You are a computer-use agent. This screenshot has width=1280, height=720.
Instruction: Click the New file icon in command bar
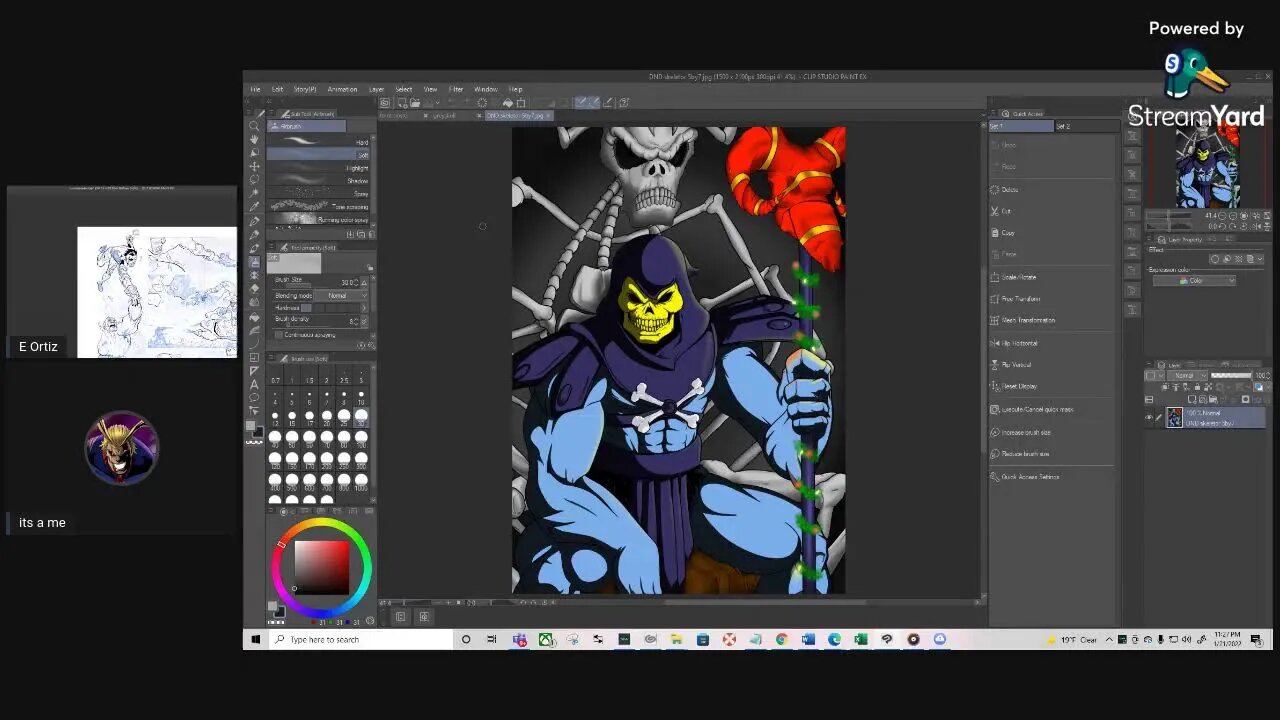[401, 103]
